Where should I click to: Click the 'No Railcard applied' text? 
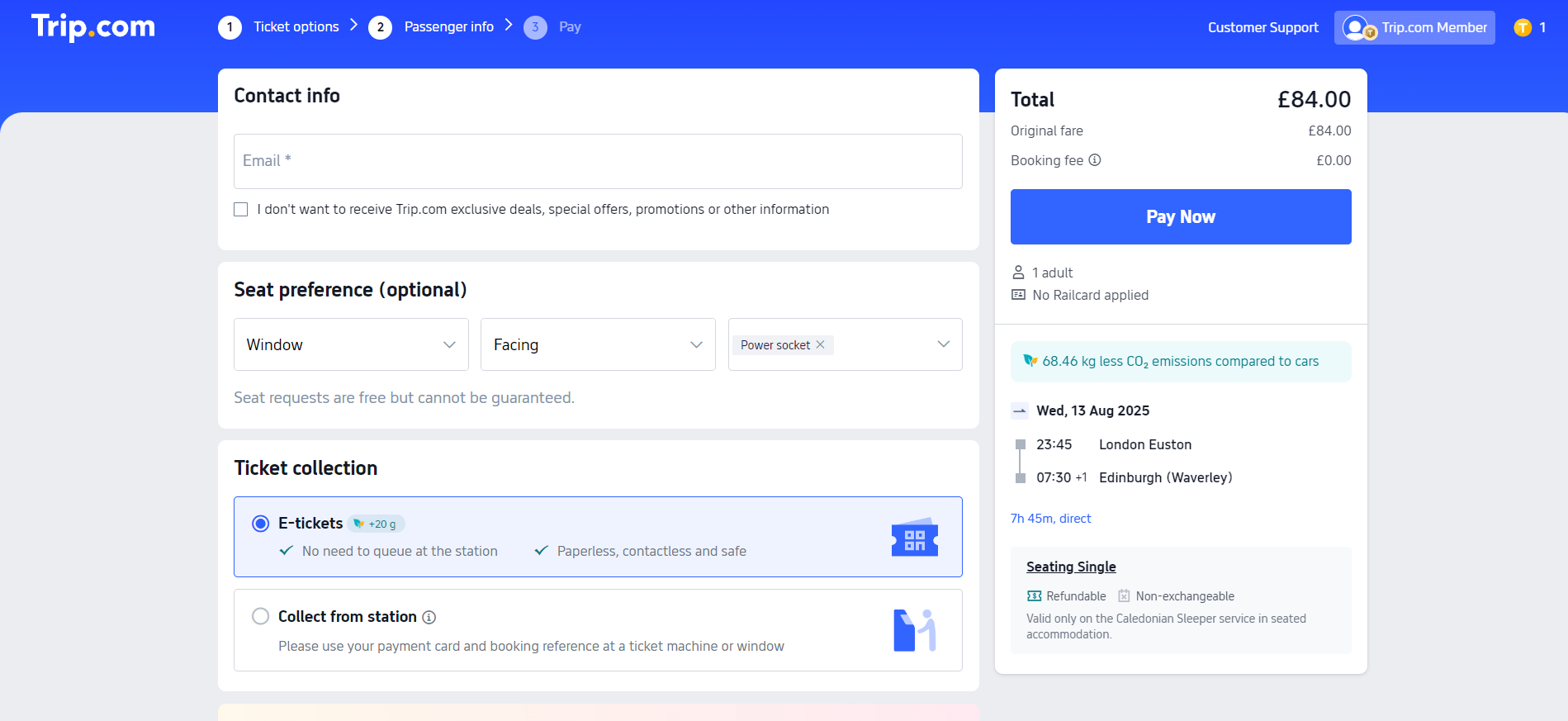tap(1091, 295)
